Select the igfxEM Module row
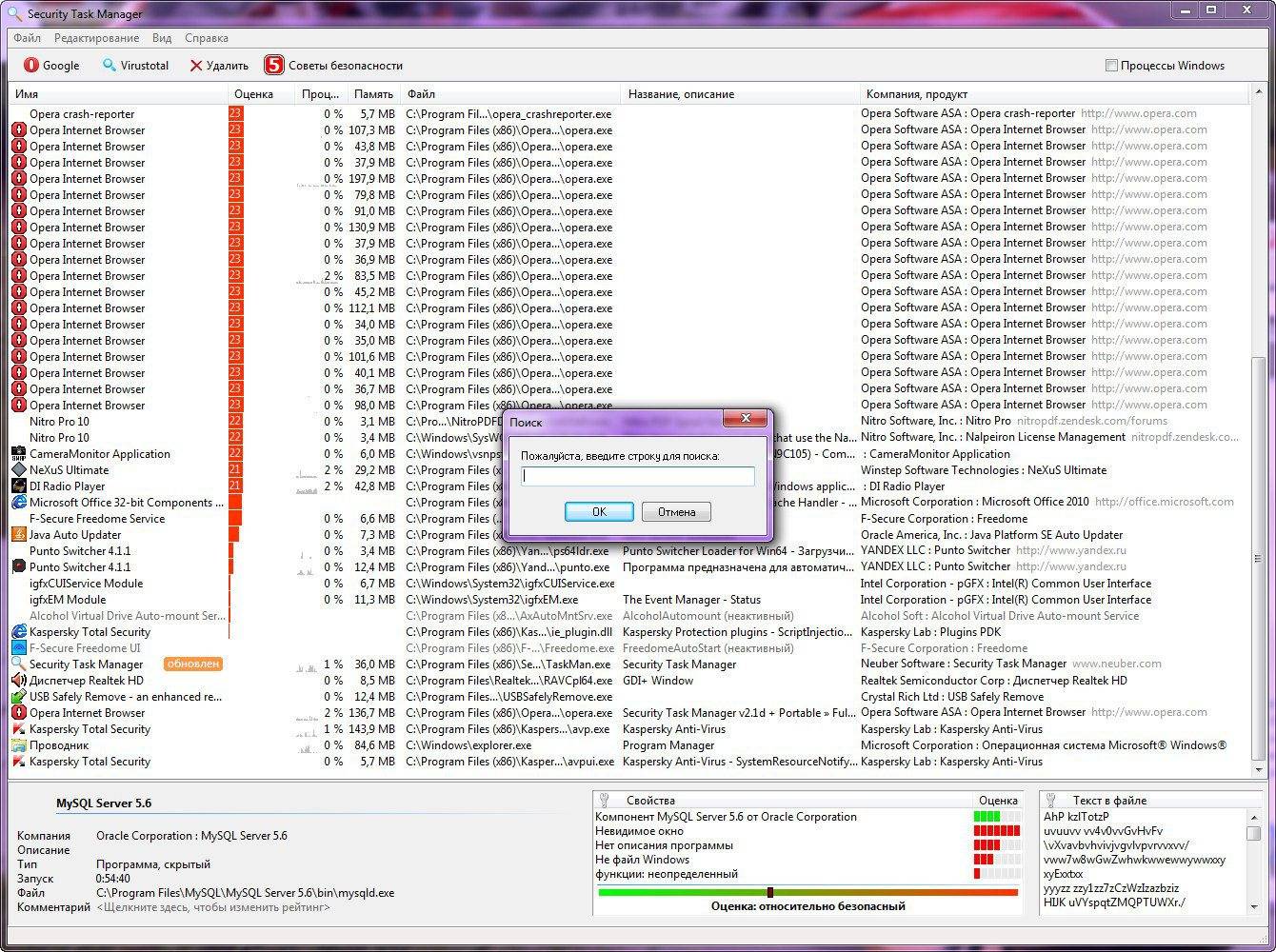The image size is (1276, 952). click(628, 599)
